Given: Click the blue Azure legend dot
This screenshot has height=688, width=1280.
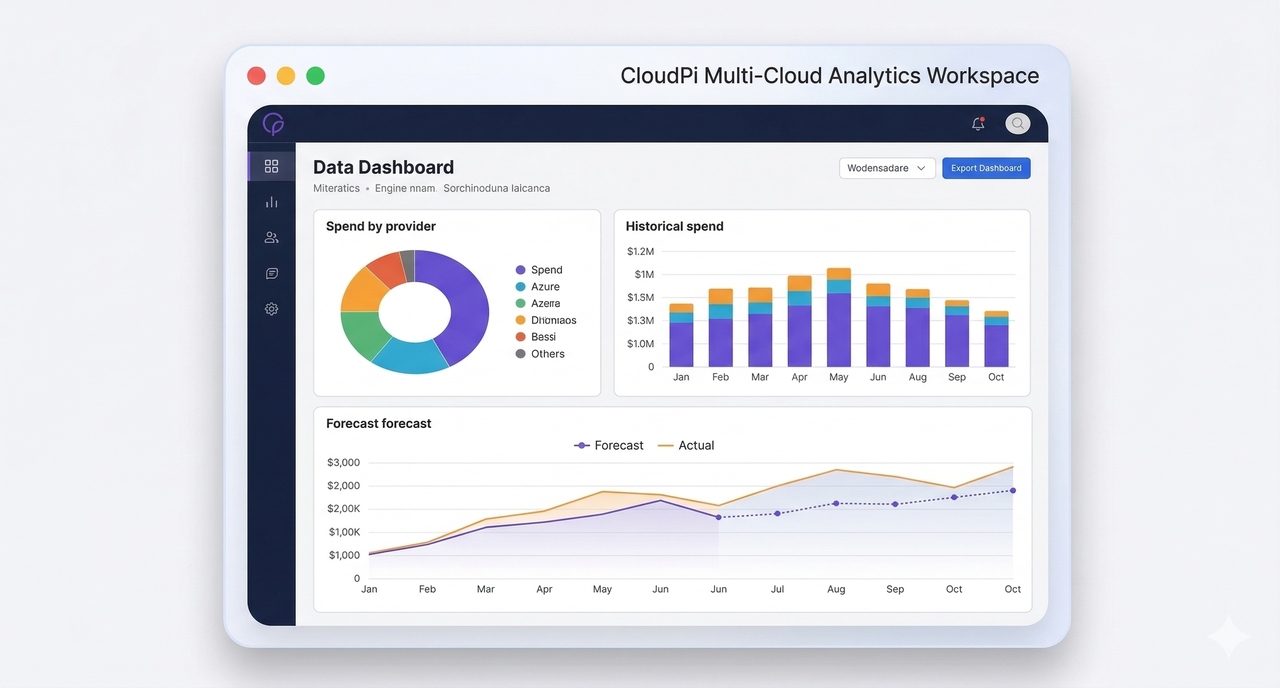Looking at the screenshot, I should tap(520, 287).
